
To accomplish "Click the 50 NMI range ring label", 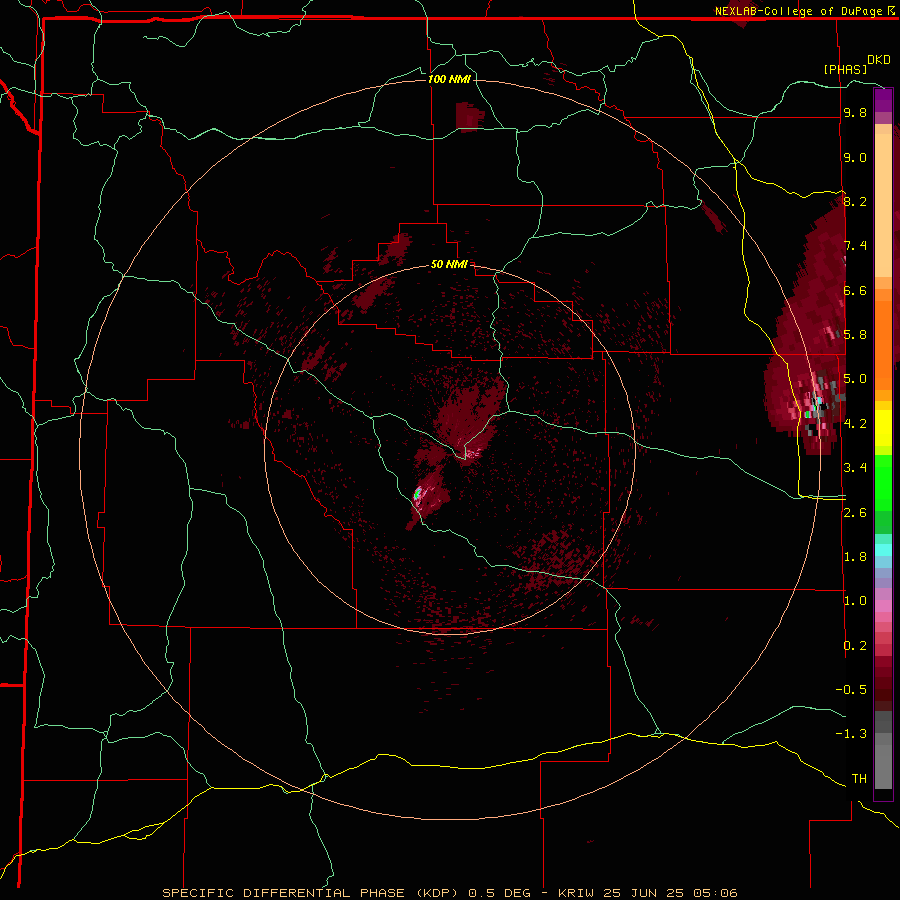I will [x=449, y=264].
